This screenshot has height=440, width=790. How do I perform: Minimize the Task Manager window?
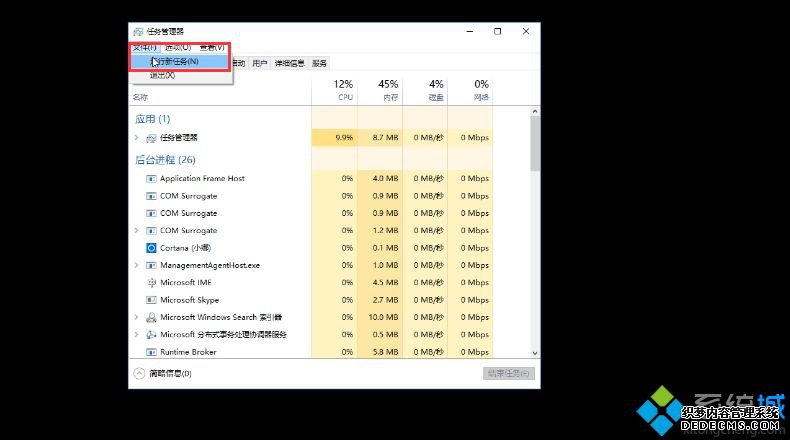click(x=470, y=31)
